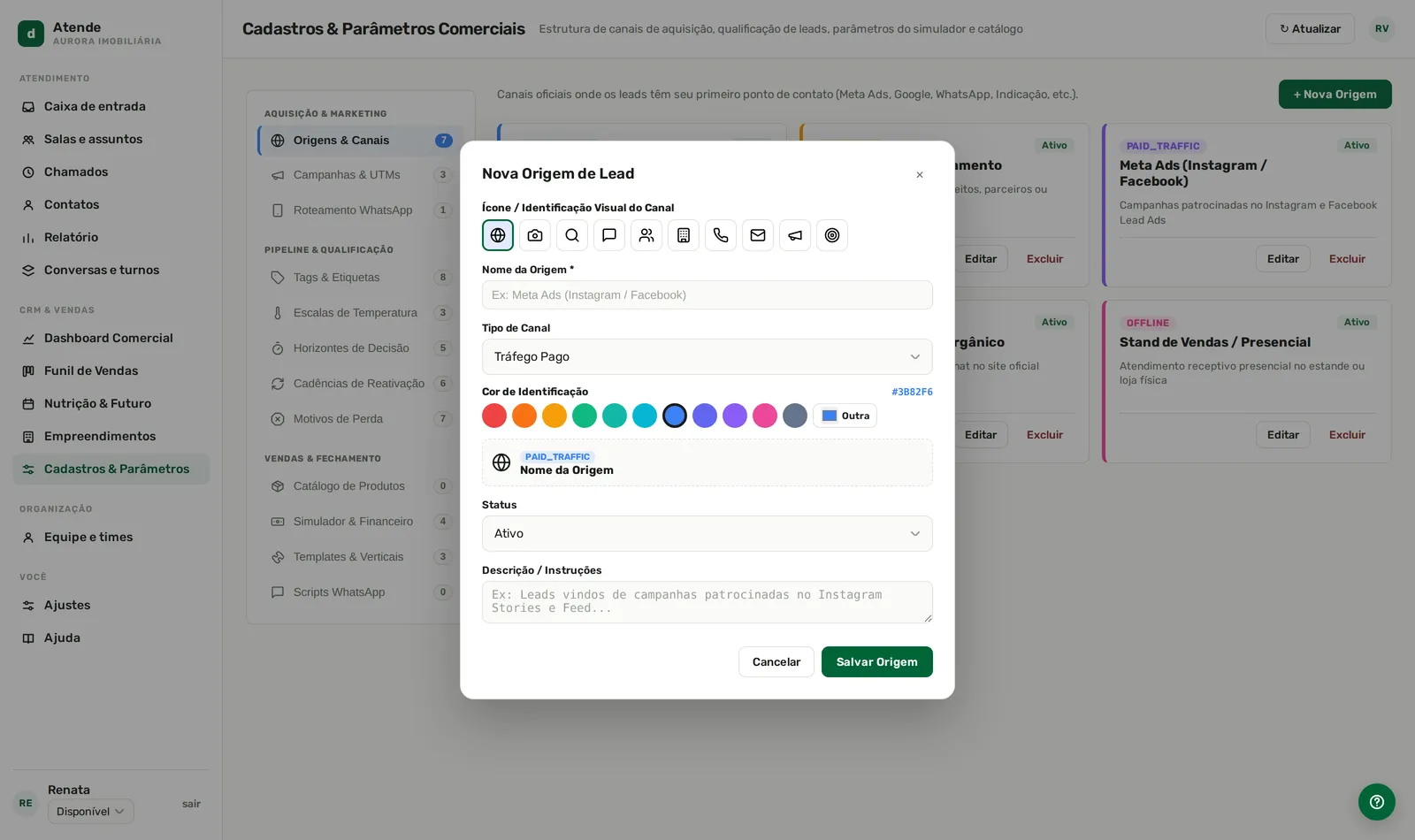Click the sair logout link
Image resolution: width=1415 pixels, height=840 pixels.
click(x=191, y=804)
